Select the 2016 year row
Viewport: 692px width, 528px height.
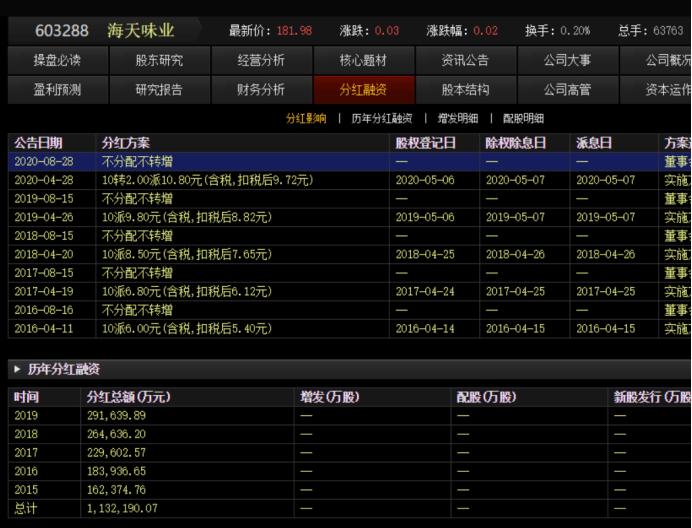[350, 471]
